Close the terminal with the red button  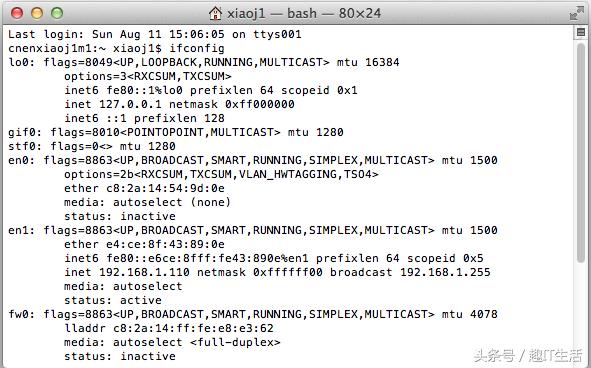[17, 14]
